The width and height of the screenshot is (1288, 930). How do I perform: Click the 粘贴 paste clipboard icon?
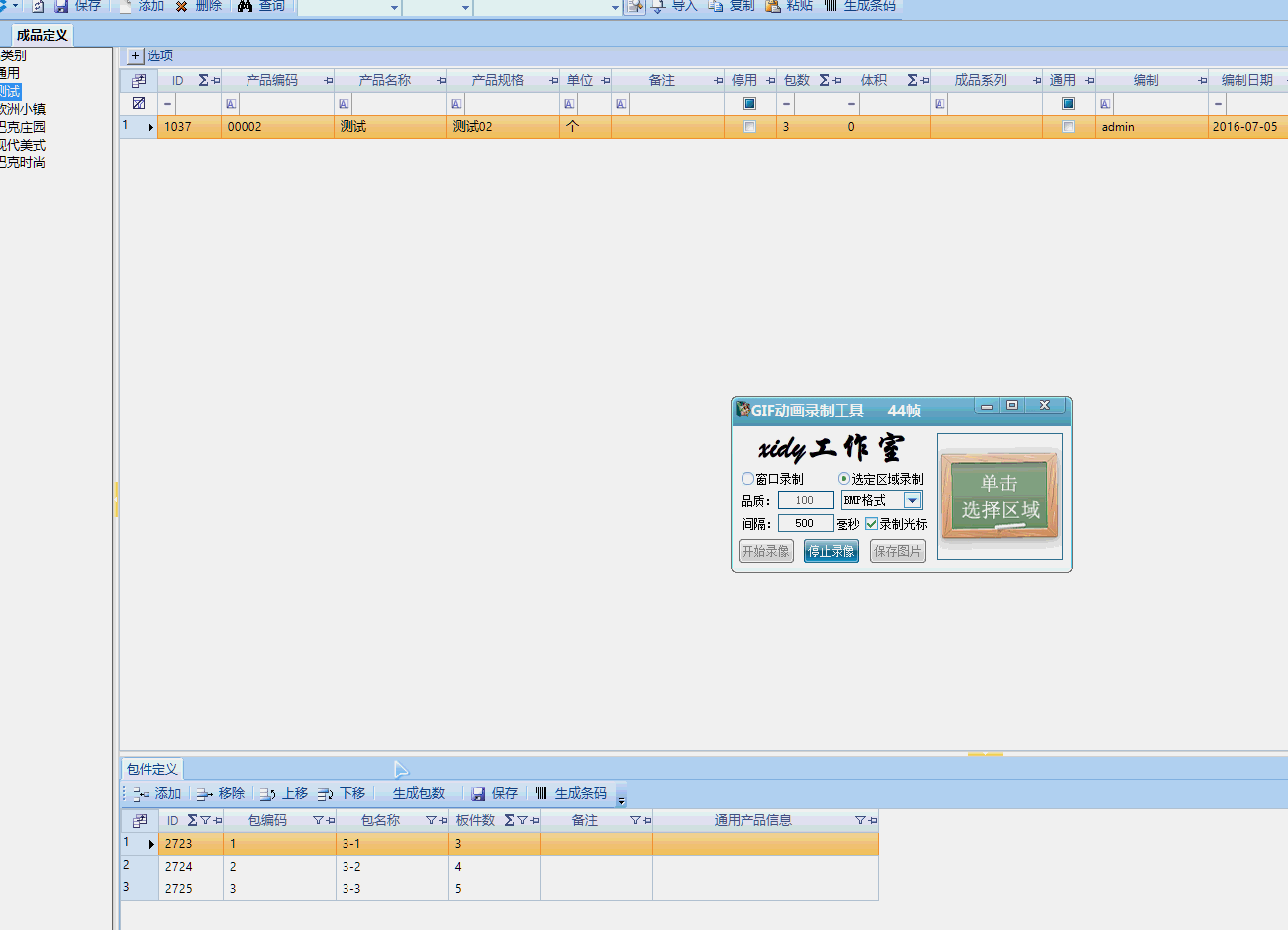coord(773,6)
